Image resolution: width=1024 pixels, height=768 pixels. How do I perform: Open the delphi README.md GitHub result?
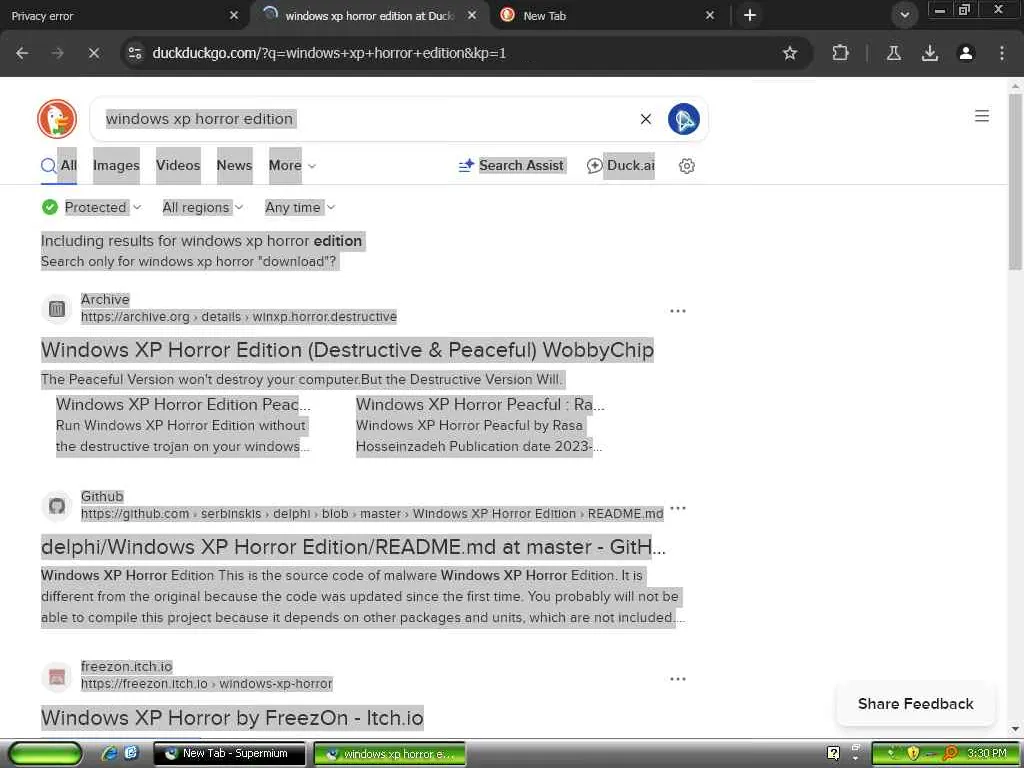[x=353, y=547]
